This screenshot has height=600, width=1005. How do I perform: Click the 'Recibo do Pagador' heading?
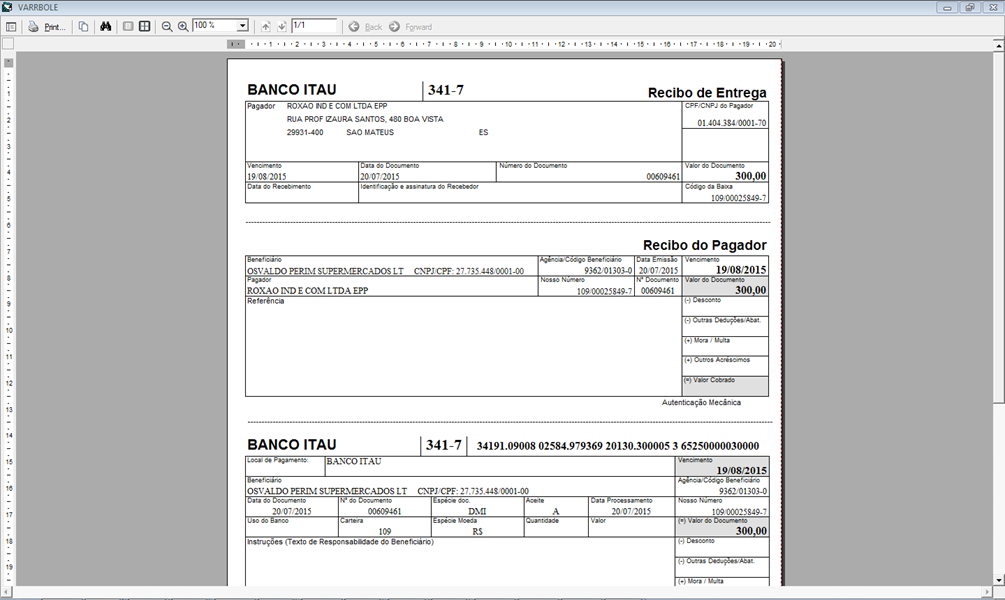pos(705,245)
